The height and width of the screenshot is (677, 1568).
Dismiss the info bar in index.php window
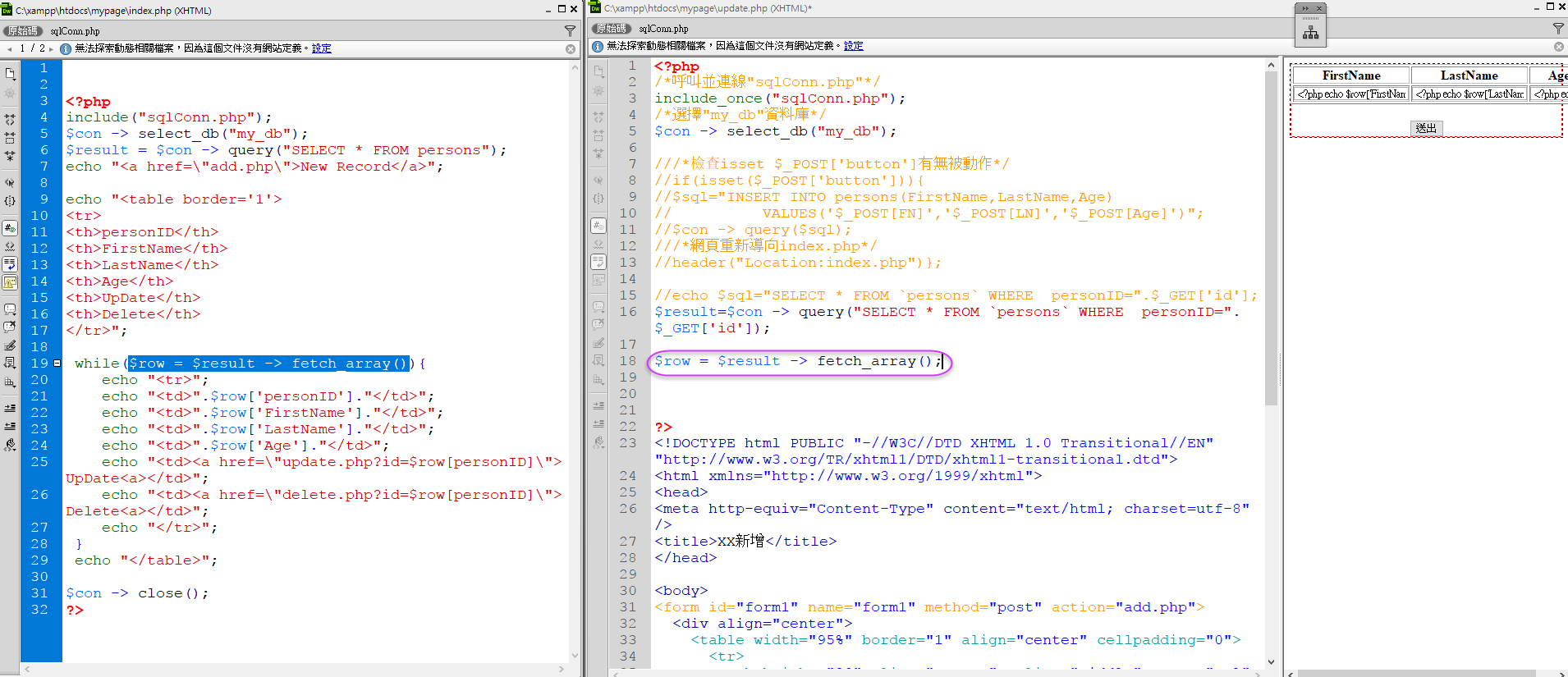(571, 49)
